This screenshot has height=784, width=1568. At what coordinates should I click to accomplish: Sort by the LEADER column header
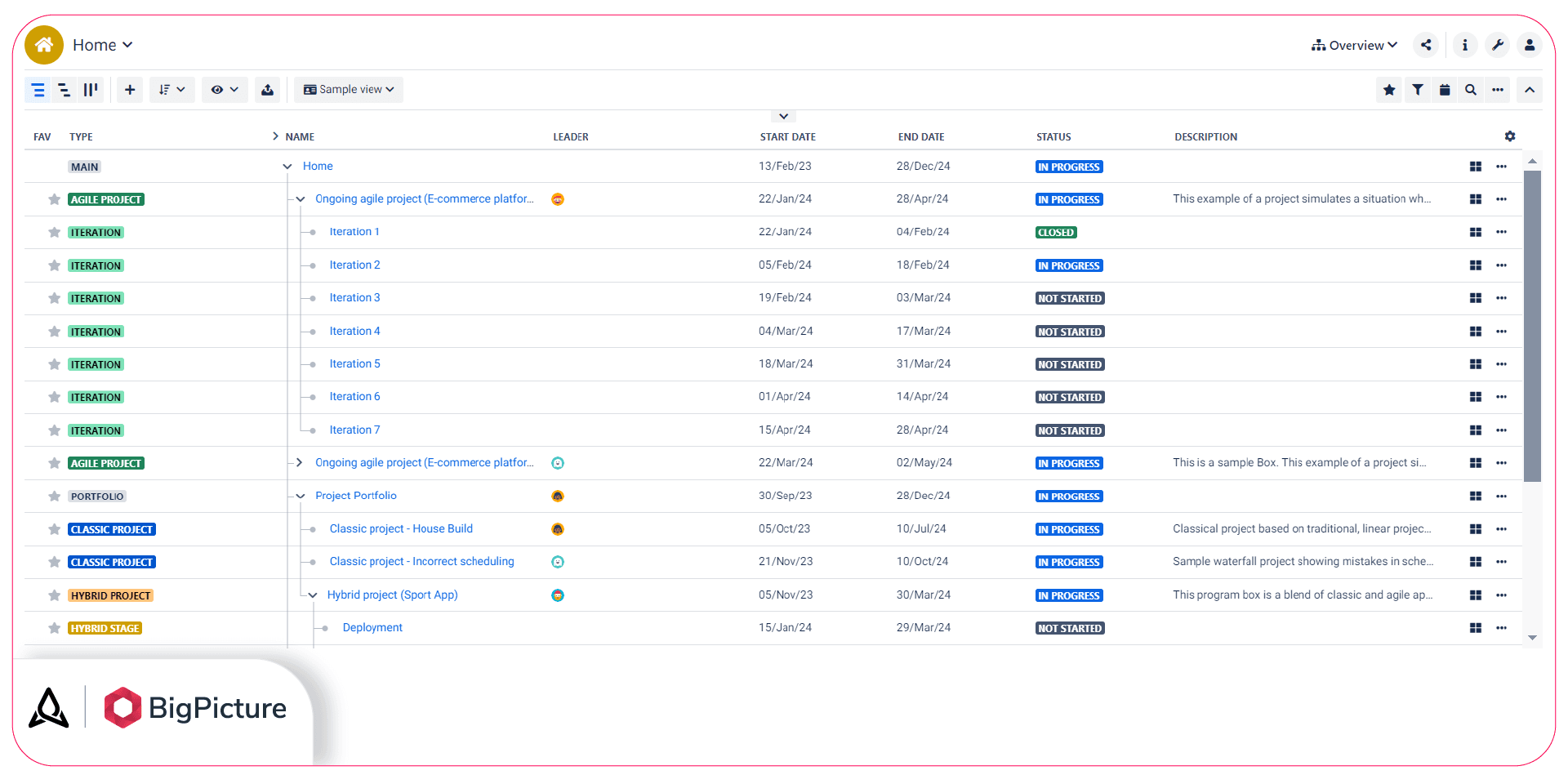click(571, 137)
